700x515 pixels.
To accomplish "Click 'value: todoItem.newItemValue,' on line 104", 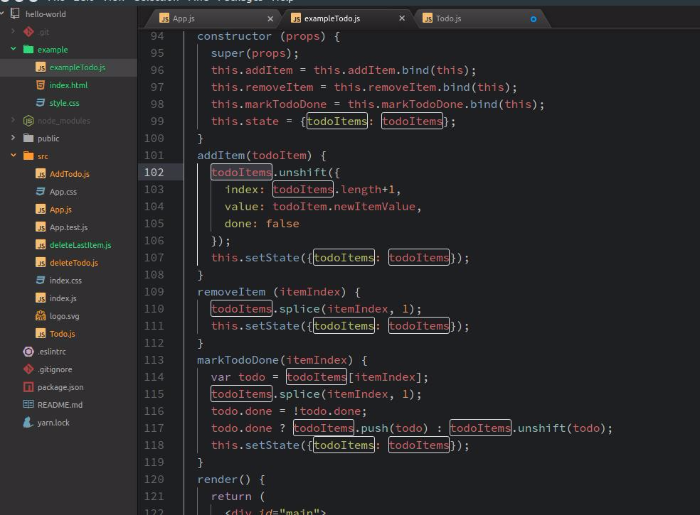I will point(323,207).
